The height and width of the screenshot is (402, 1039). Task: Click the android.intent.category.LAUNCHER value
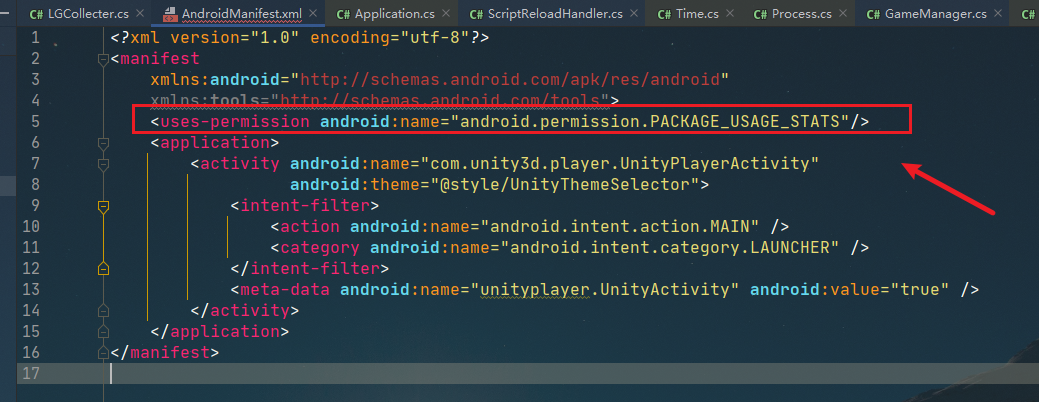(670, 248)
